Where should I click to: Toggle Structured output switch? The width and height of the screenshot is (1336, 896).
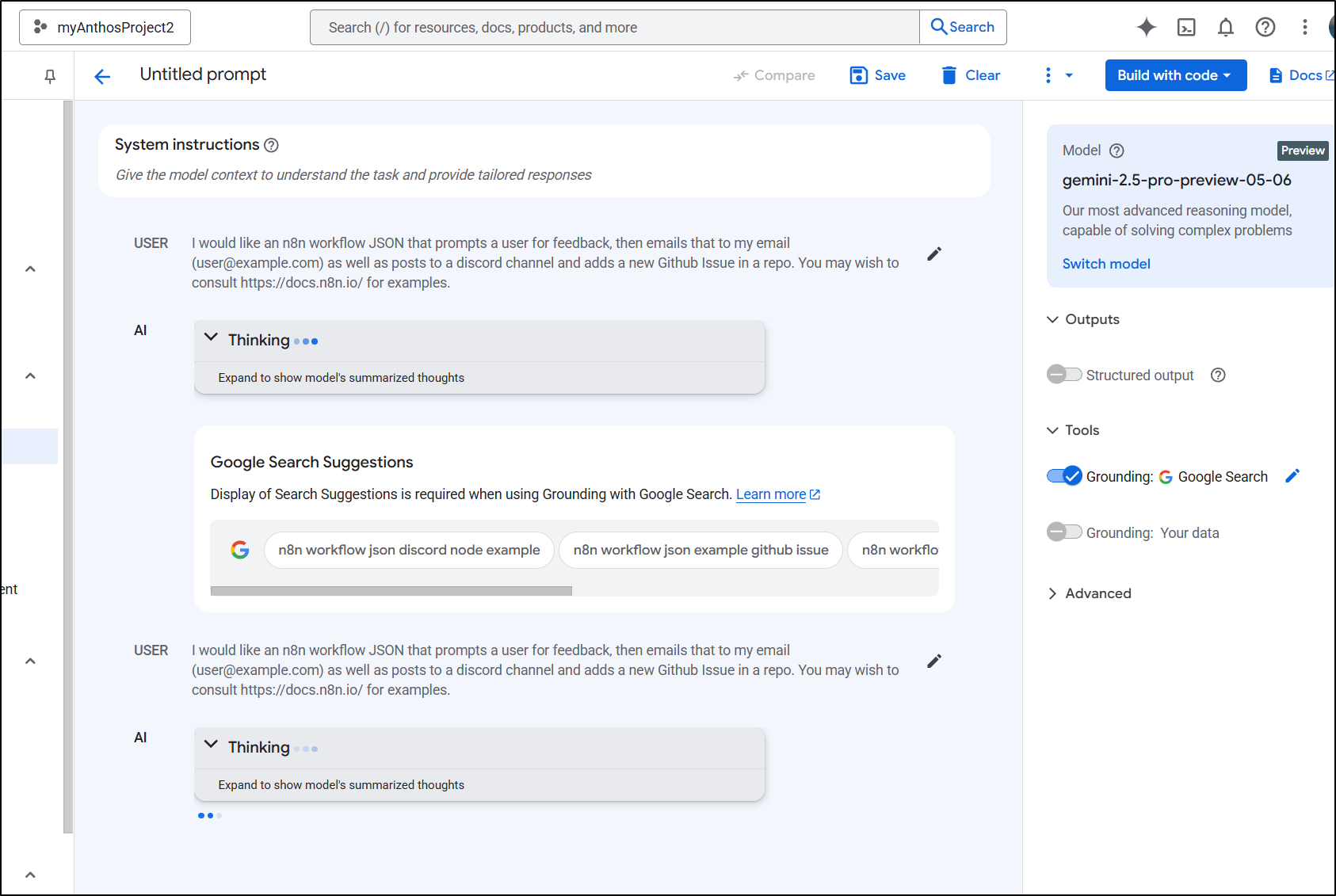coord(1064,375)
